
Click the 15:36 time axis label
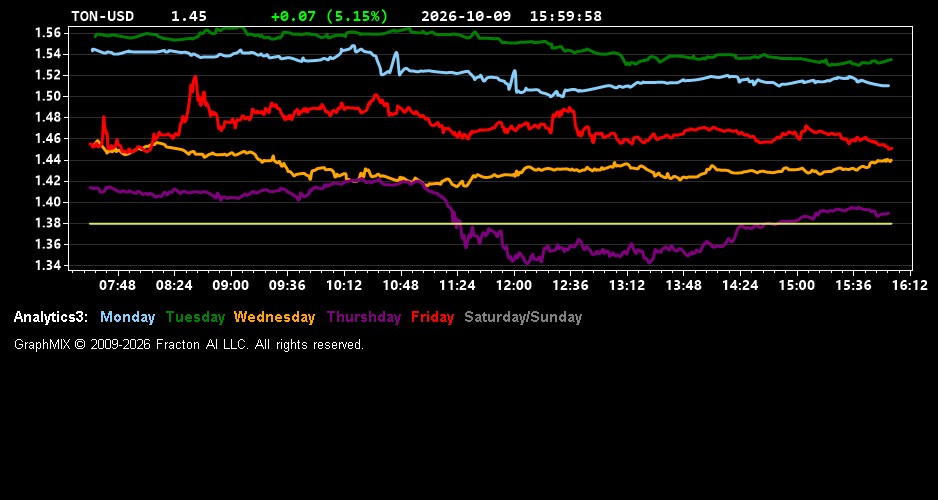click(854, 286)
